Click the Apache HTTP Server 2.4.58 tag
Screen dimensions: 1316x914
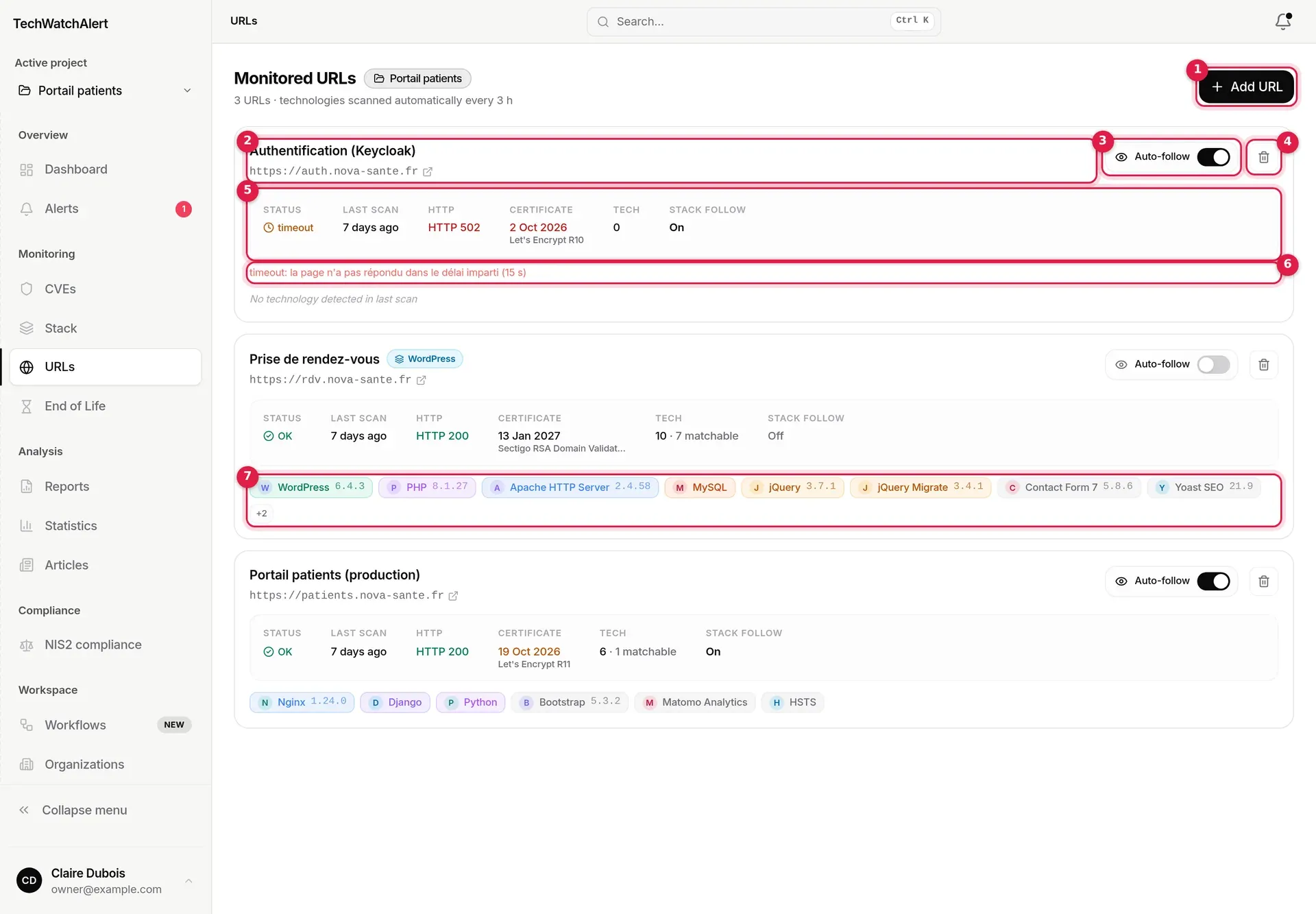[x=570, y=488]
